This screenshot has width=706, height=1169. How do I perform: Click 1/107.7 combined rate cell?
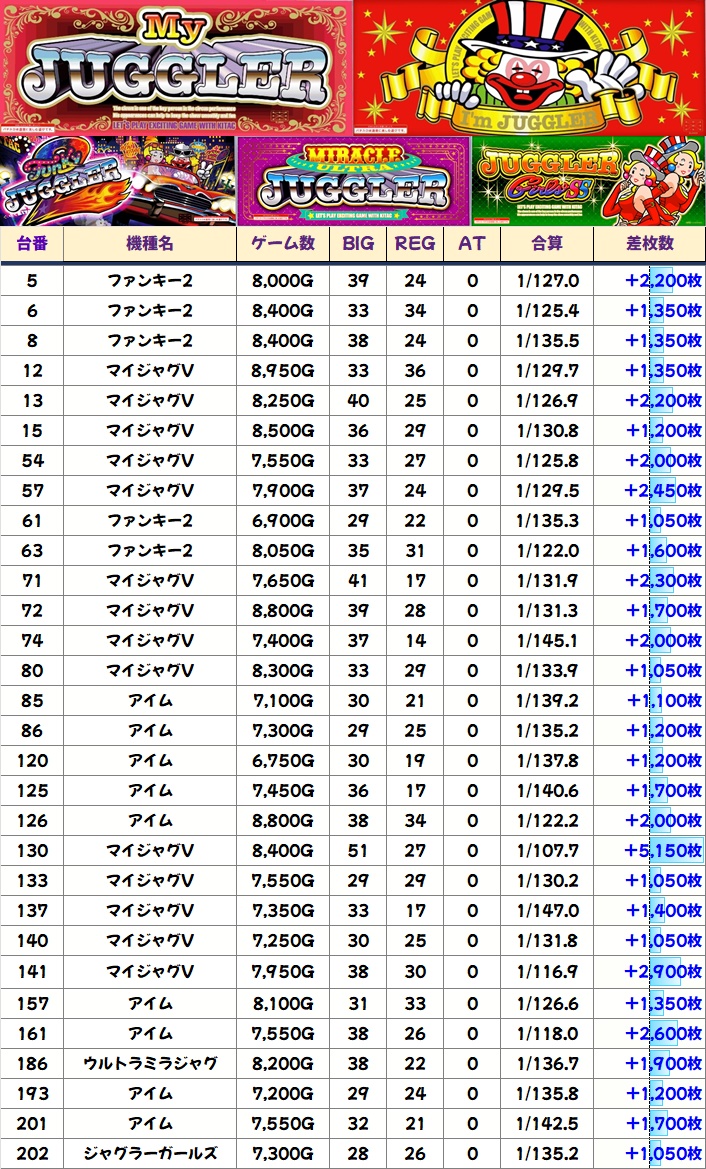[x=547, y=851]
